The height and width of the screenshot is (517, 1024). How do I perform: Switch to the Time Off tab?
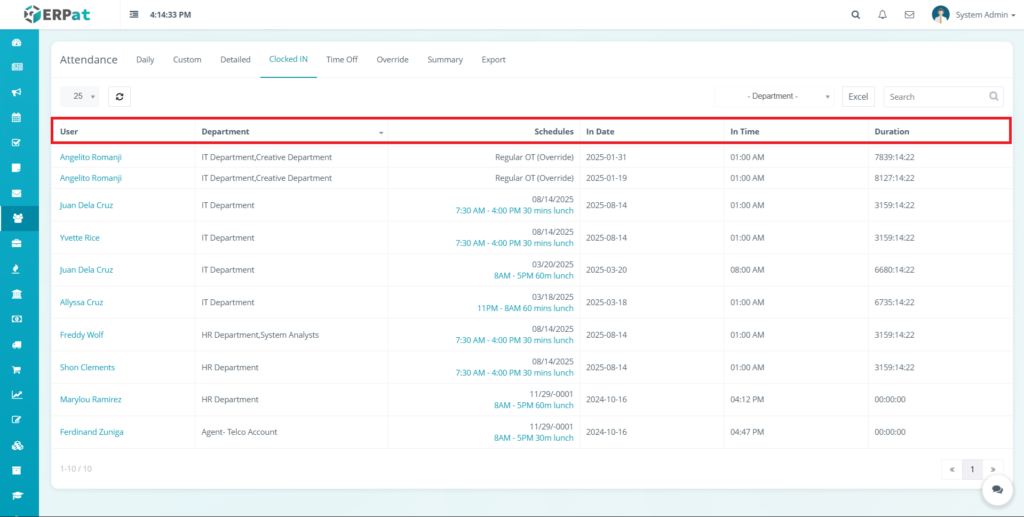(x=342, y=60)
